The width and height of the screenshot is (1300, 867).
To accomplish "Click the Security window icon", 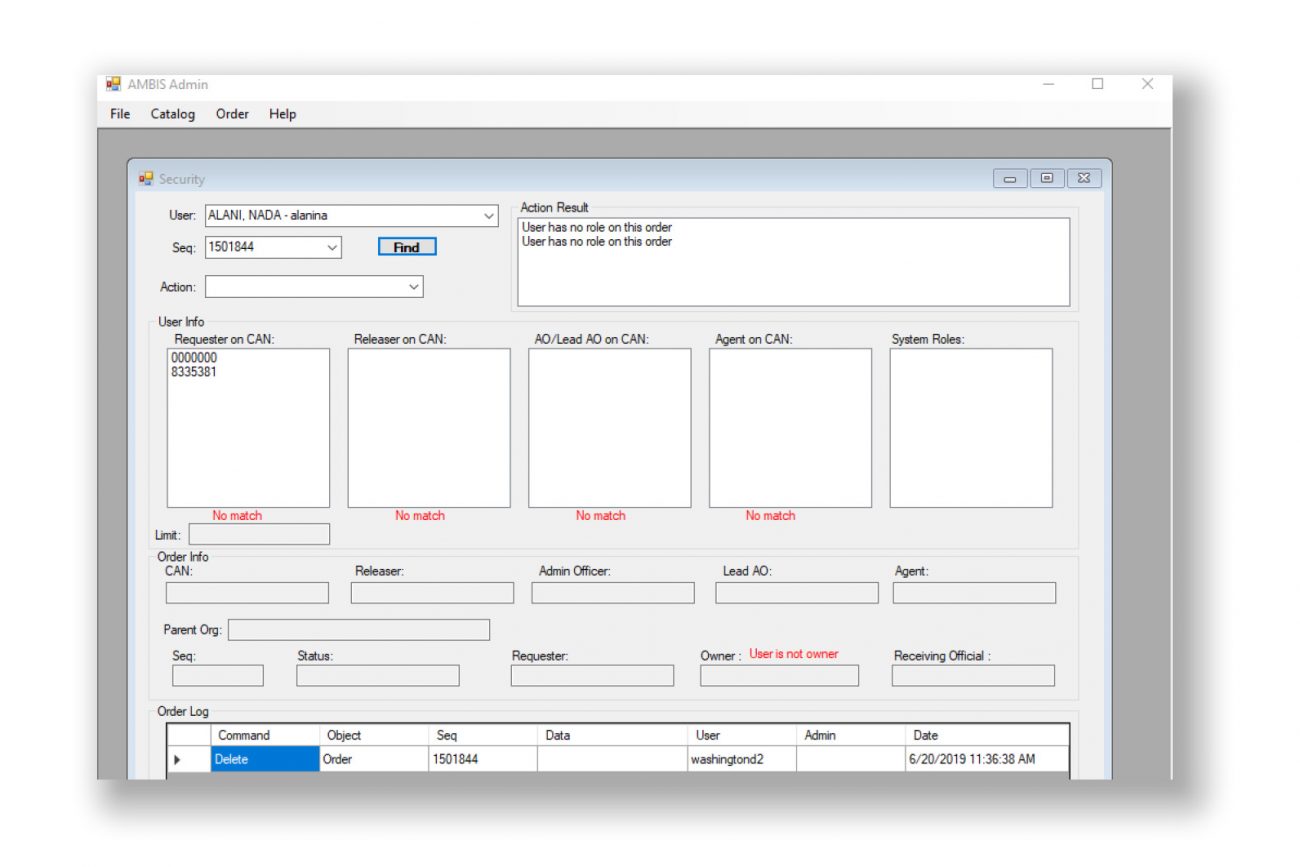I will tap(146, 179).
